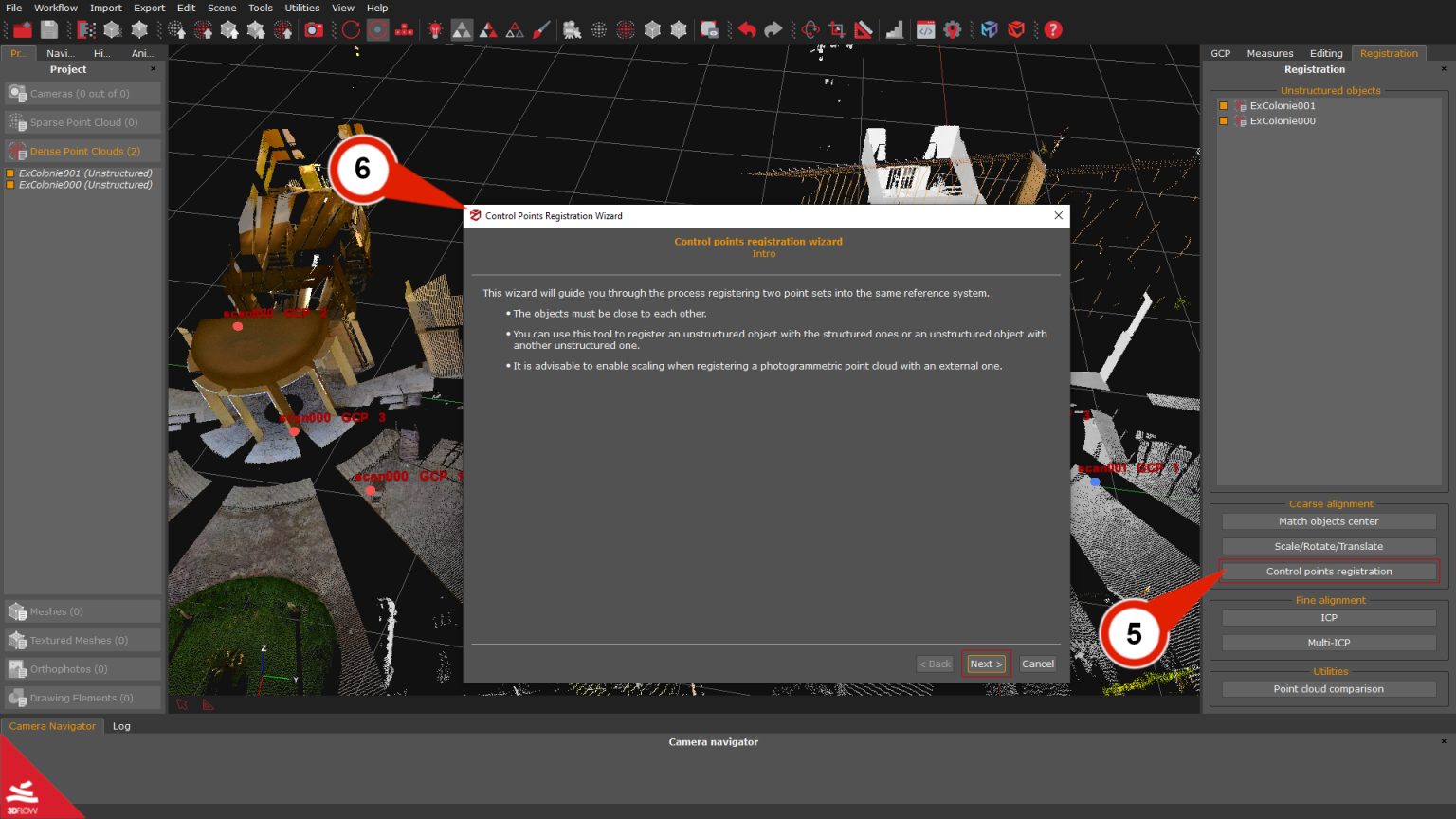Image resolution: width=1456 pixels, height=819 pixels.
Task: Click the Multi-ICP fine alignment button
Action: tap(1328, 643)
